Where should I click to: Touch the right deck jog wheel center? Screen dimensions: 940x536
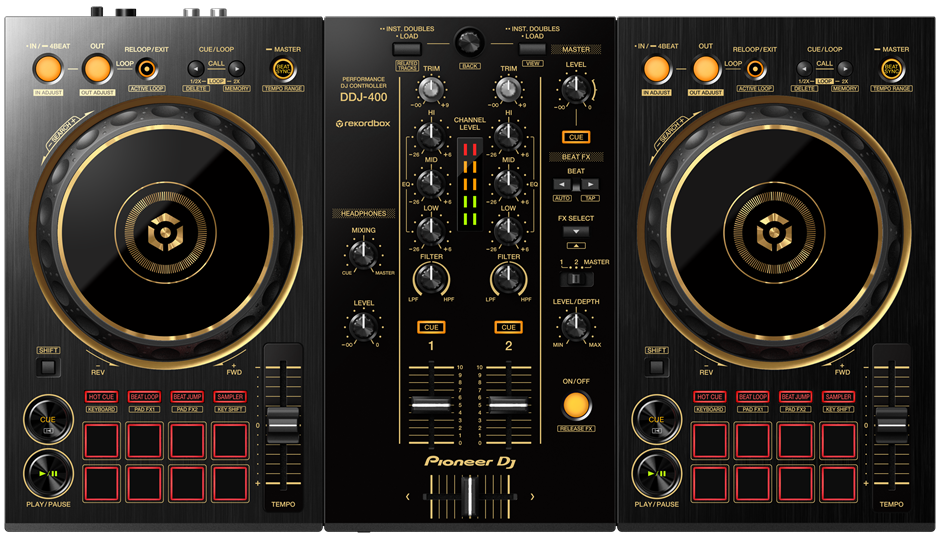(775, 233)
